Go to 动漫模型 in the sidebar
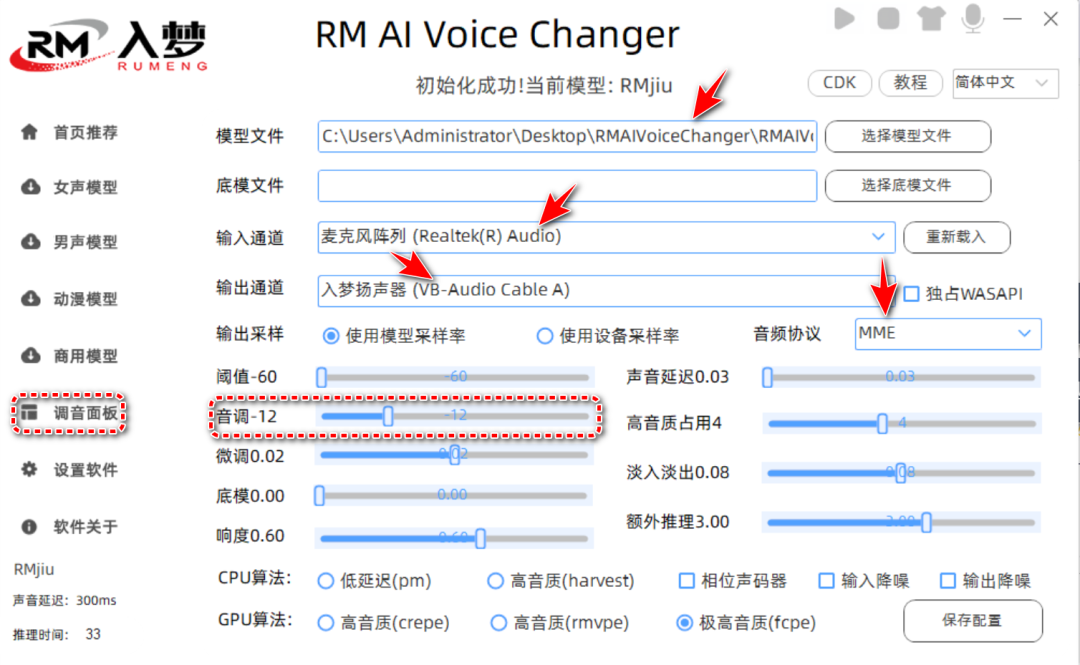Viewport: 1080px width, 665px height. tap(85, 299)
